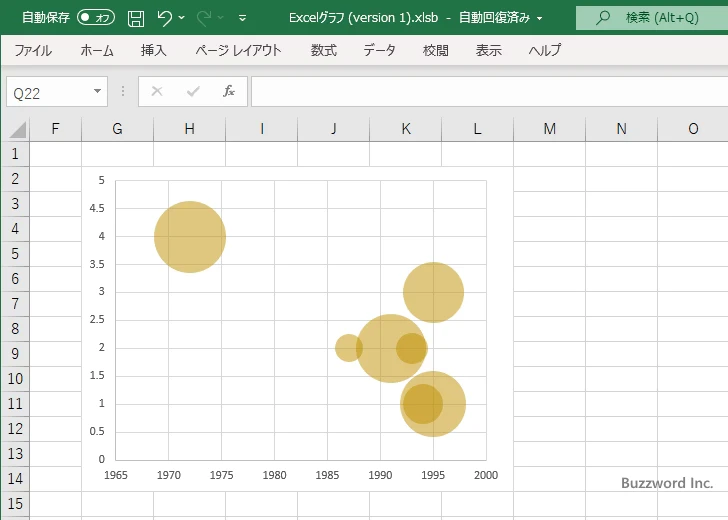Select the large bubble near 1972
The width and height of the screenshot is (728, 520).
190,237
